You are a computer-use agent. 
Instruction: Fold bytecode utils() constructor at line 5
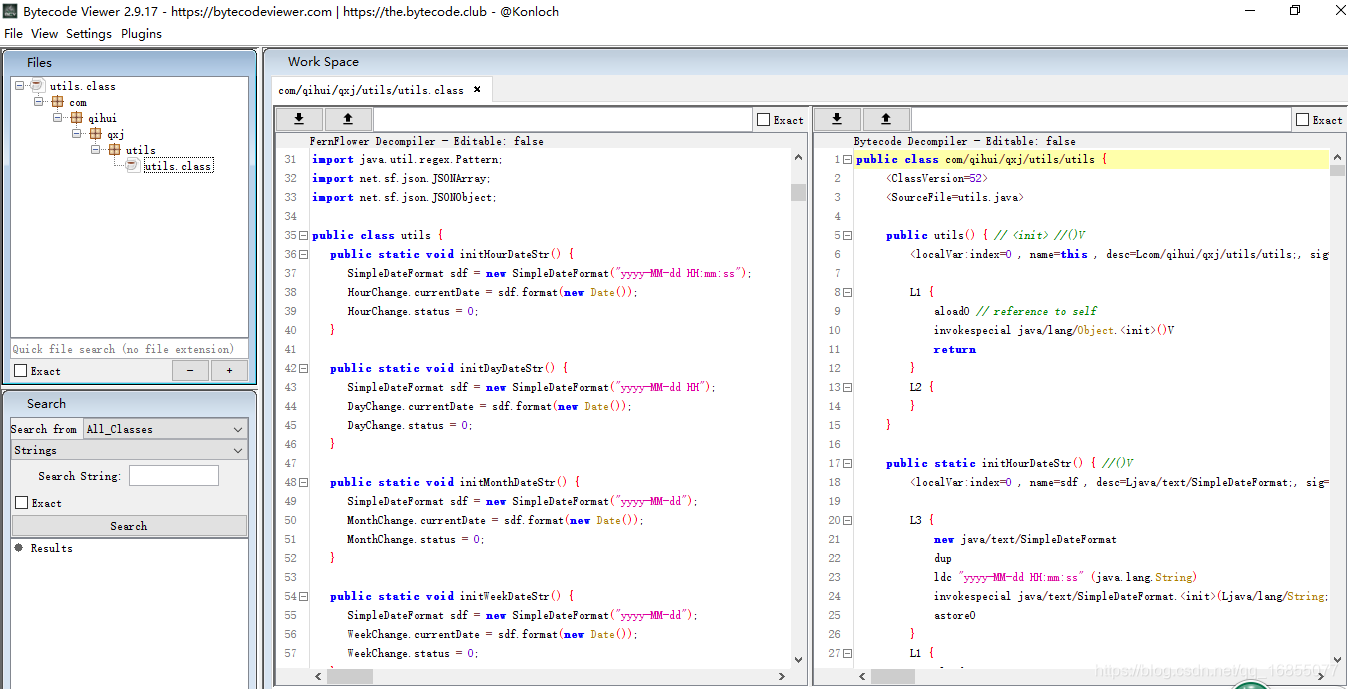click(847, 236)
